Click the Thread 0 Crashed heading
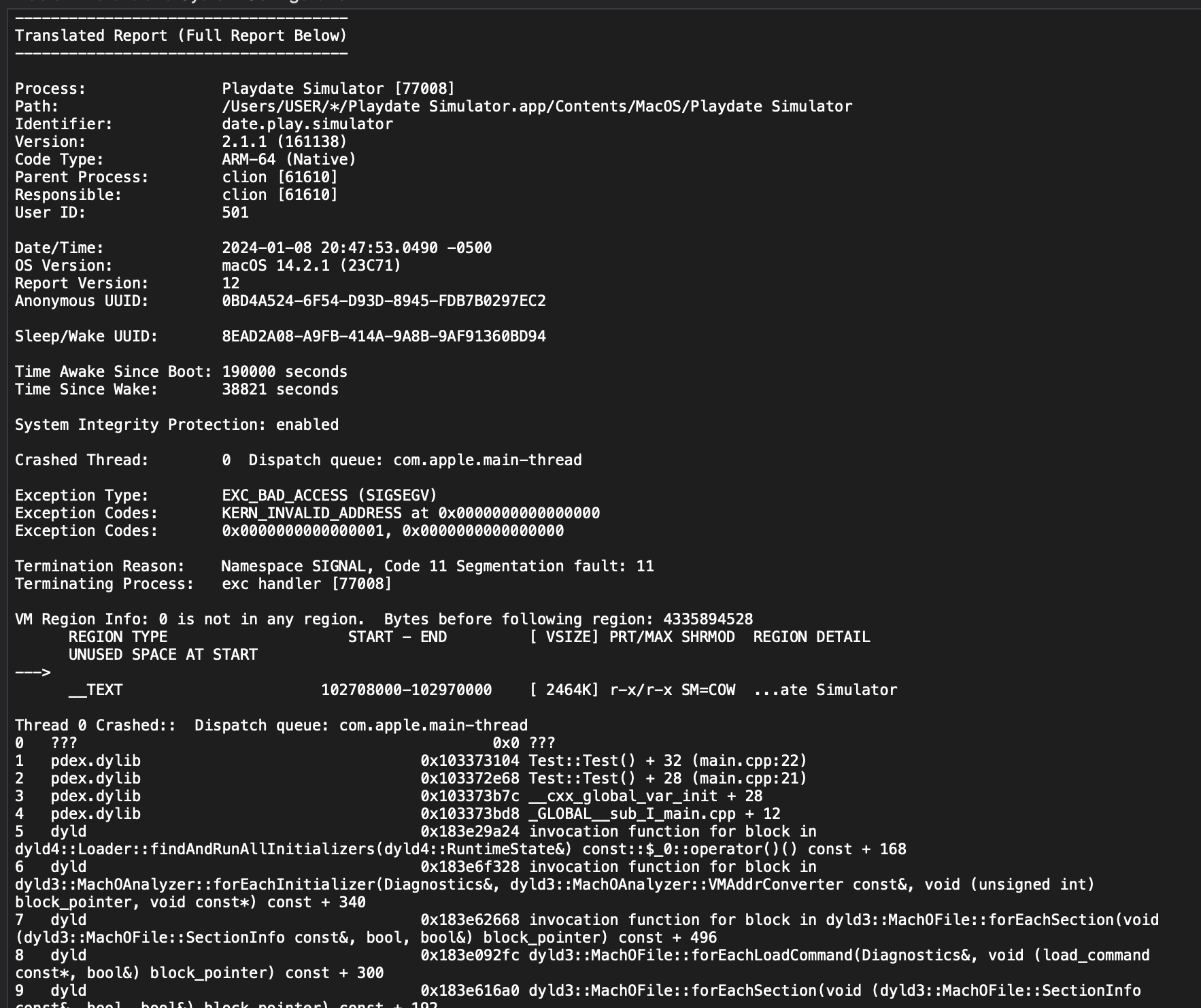Screen dimensions: 1201x1008 coord(272,725)
